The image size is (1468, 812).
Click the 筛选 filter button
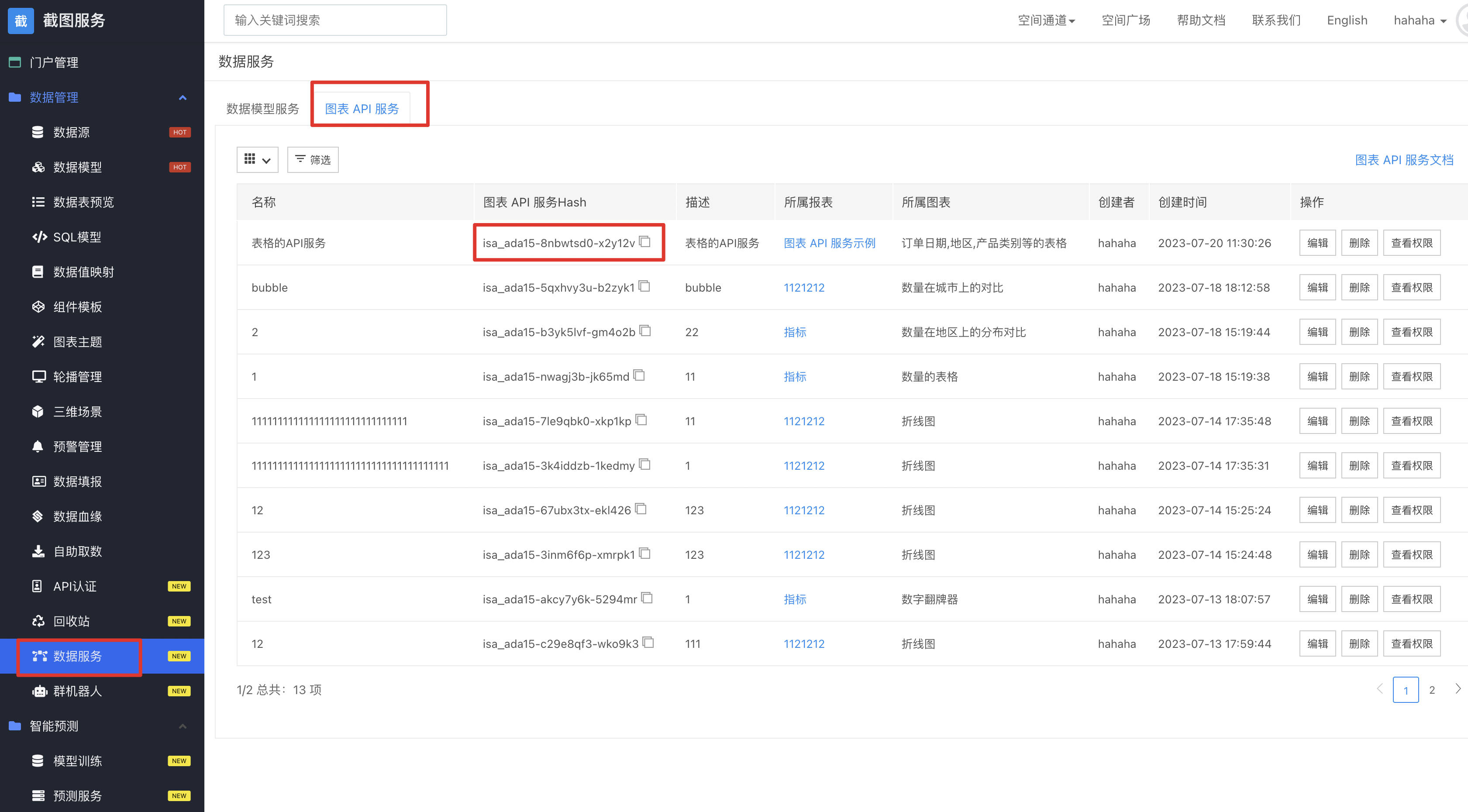[313, 159]
